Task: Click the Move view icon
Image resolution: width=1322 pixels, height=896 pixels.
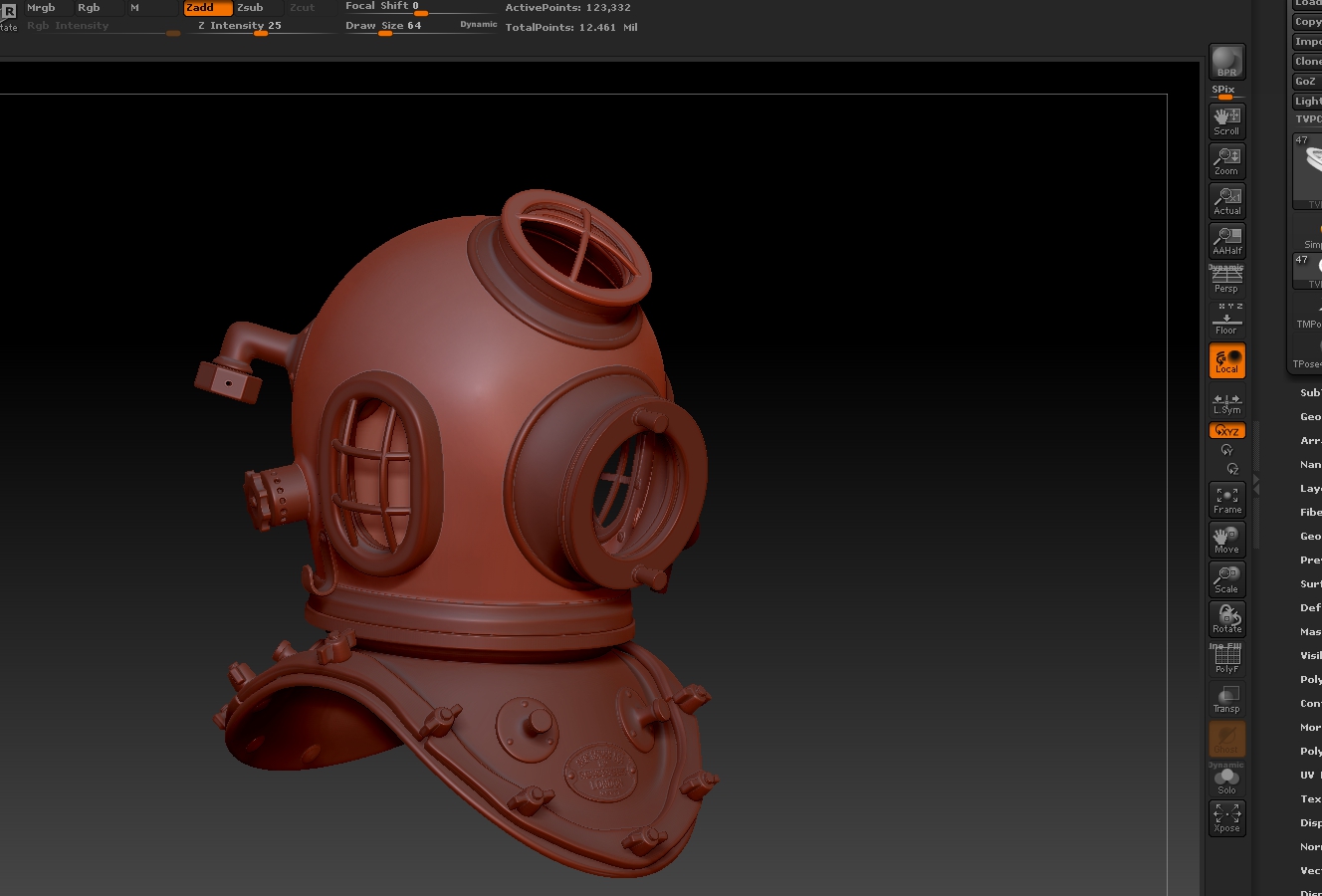Action: [1226, 540]
